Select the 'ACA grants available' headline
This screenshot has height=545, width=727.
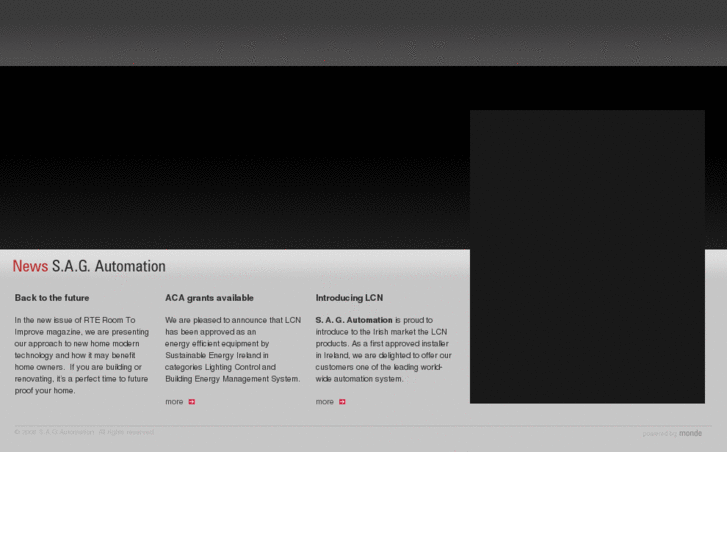pos(209,298)
